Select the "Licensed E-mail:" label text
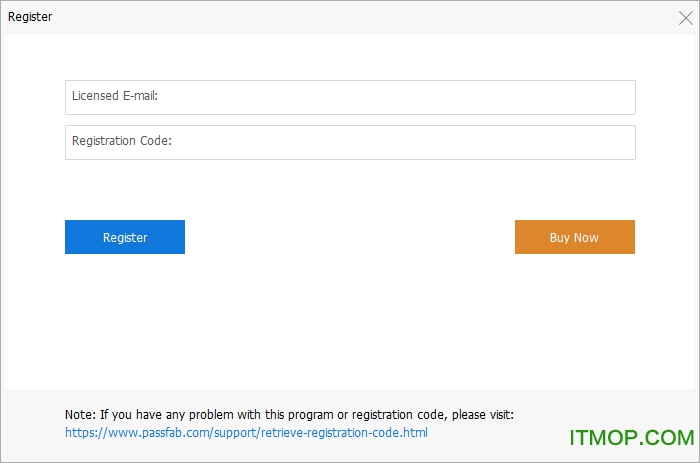 pyautogui.click(x=115, y=96)
